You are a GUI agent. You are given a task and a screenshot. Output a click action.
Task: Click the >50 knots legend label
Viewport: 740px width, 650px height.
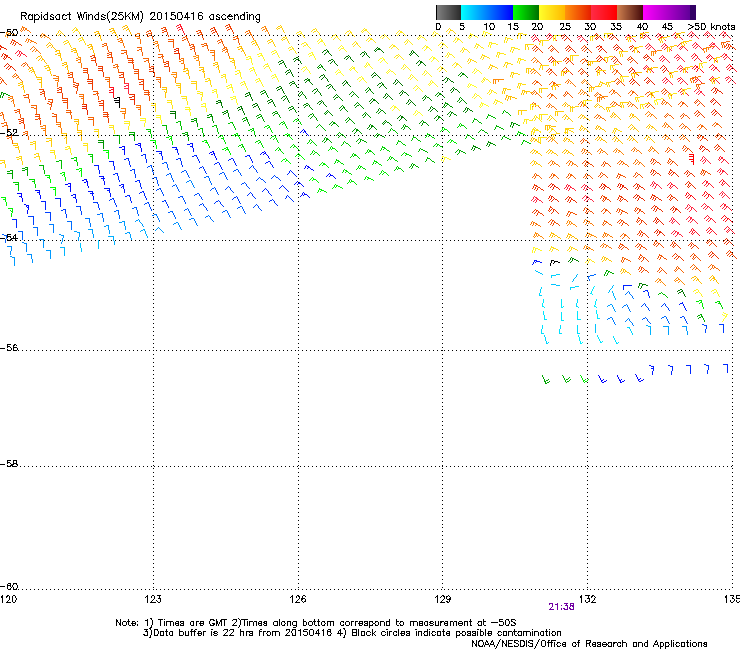tap(712, 26)
